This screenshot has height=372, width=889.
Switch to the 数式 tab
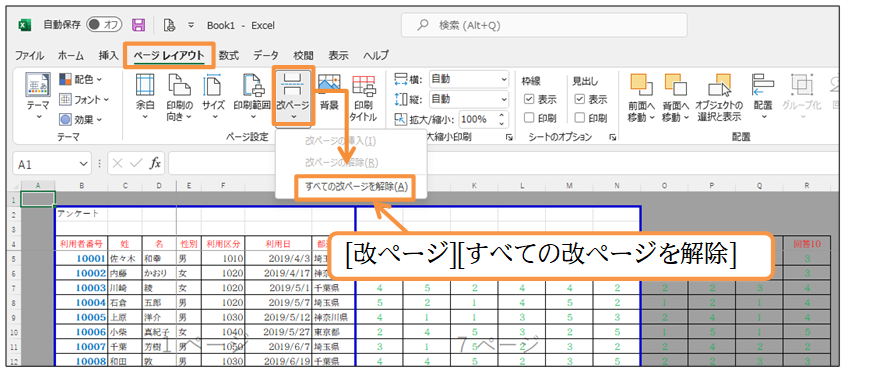click(228, 56)
